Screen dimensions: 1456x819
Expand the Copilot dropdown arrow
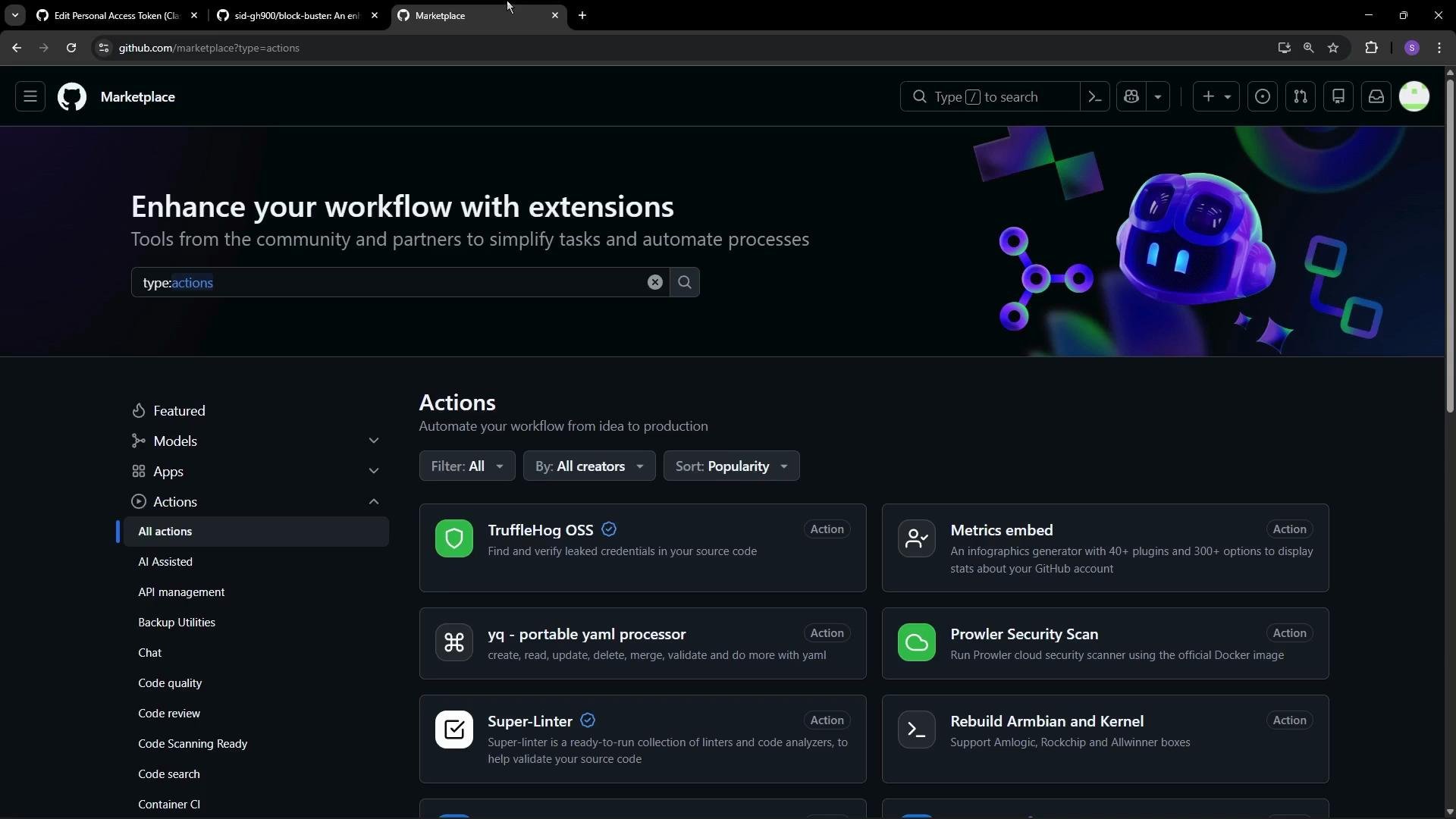coord(1158,97)
